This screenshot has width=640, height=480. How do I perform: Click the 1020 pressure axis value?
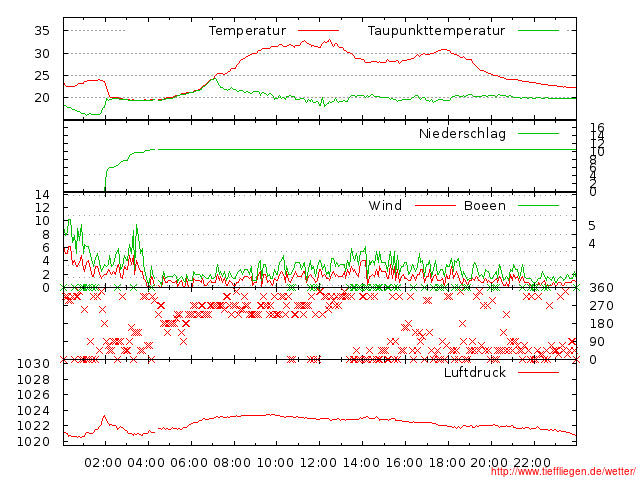[33, 441]
